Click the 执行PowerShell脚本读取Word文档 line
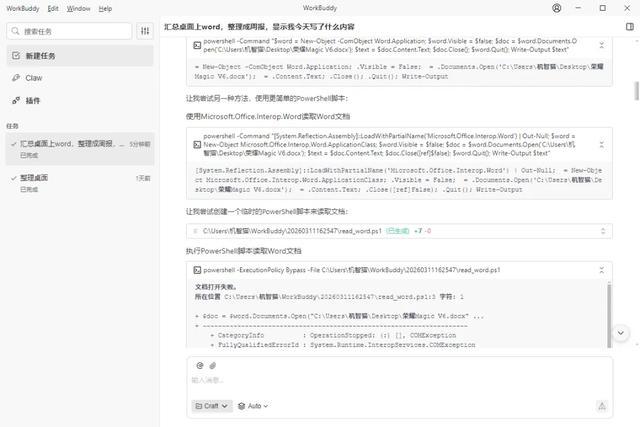Screen dimensions: 640x427 244,251
